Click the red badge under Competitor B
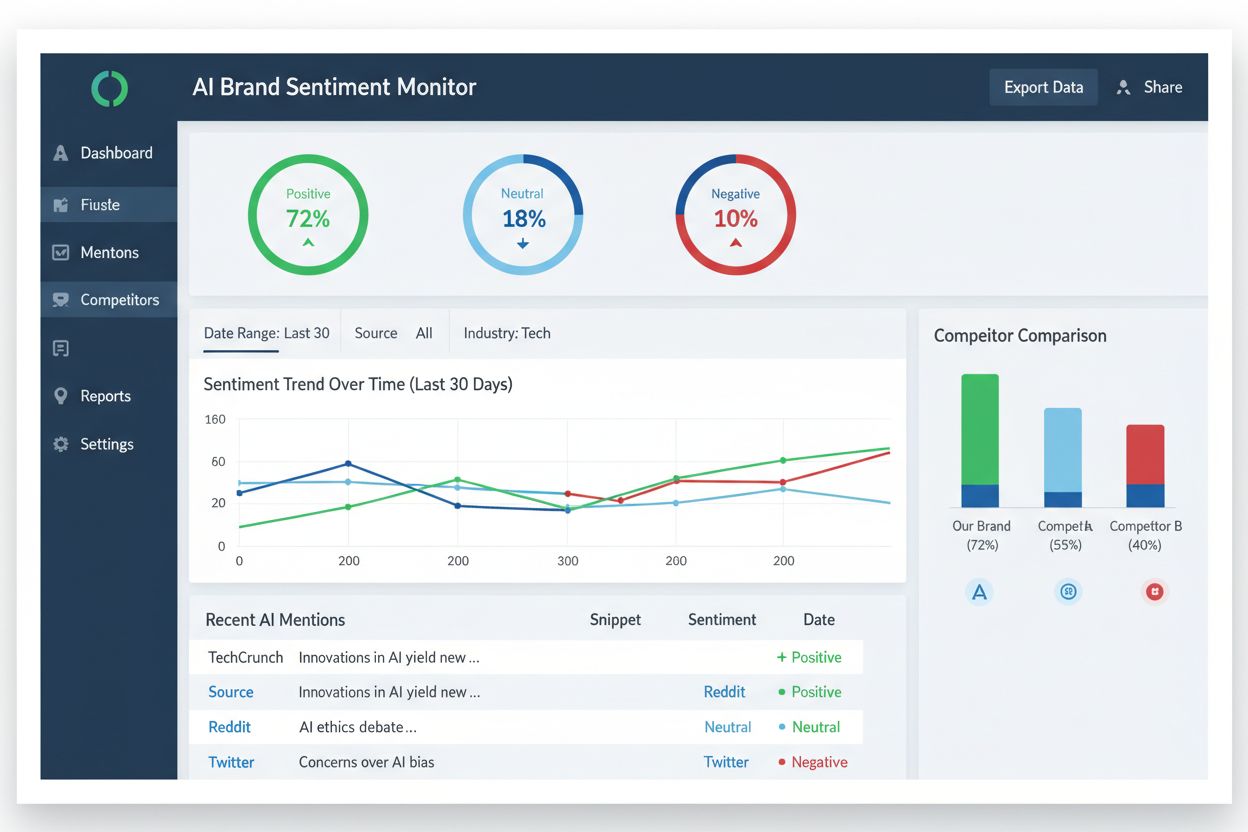This screenshot has width=1248, height=832. 1155,591
